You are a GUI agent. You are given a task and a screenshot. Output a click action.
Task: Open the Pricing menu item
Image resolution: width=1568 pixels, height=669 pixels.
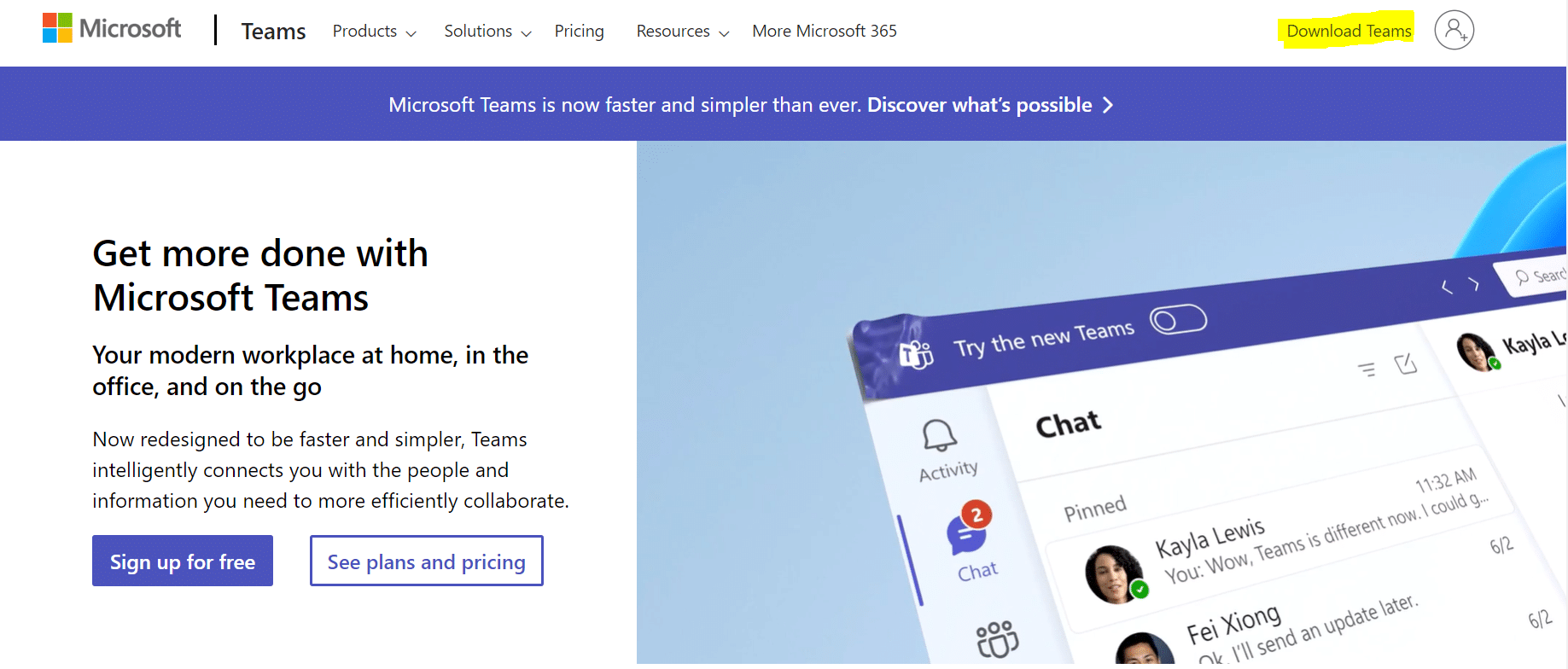579,32
